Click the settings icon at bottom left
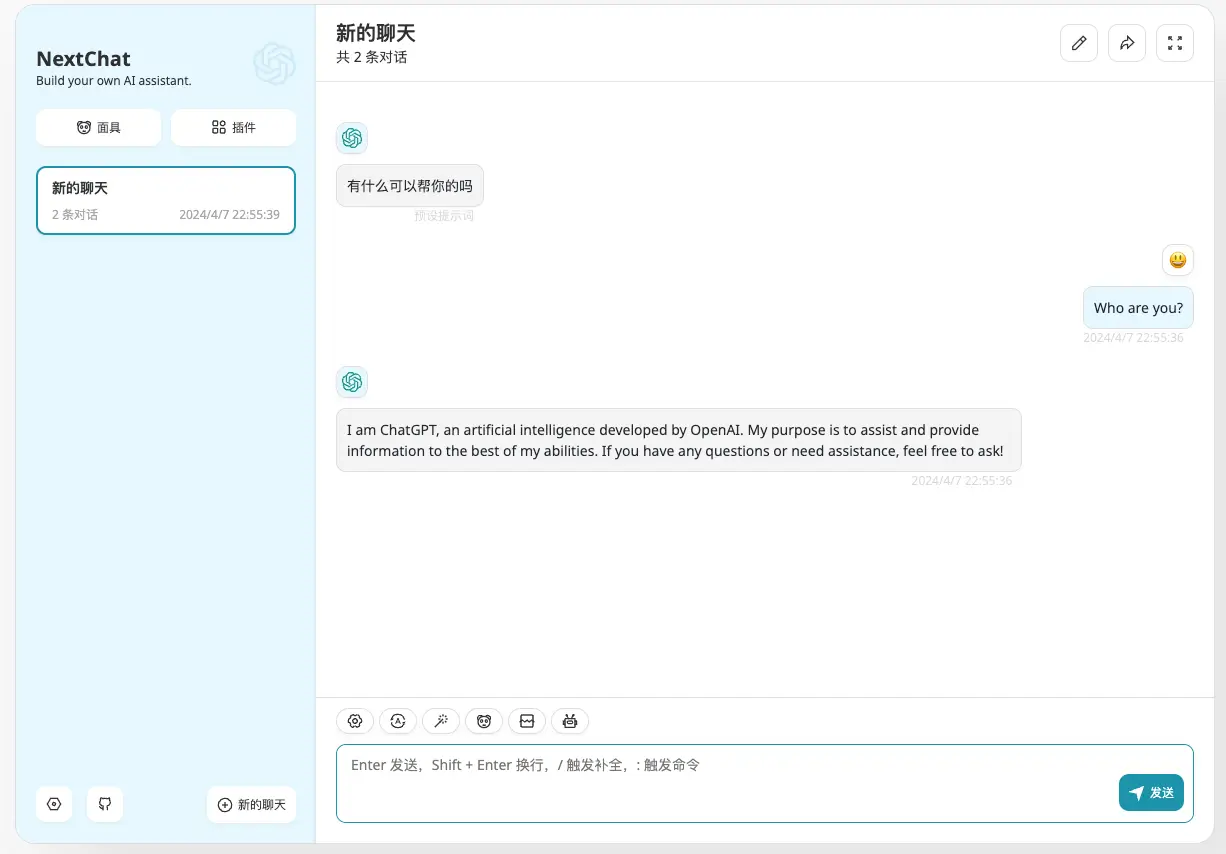The image size is (1226, 854). [x=54, y=804]
